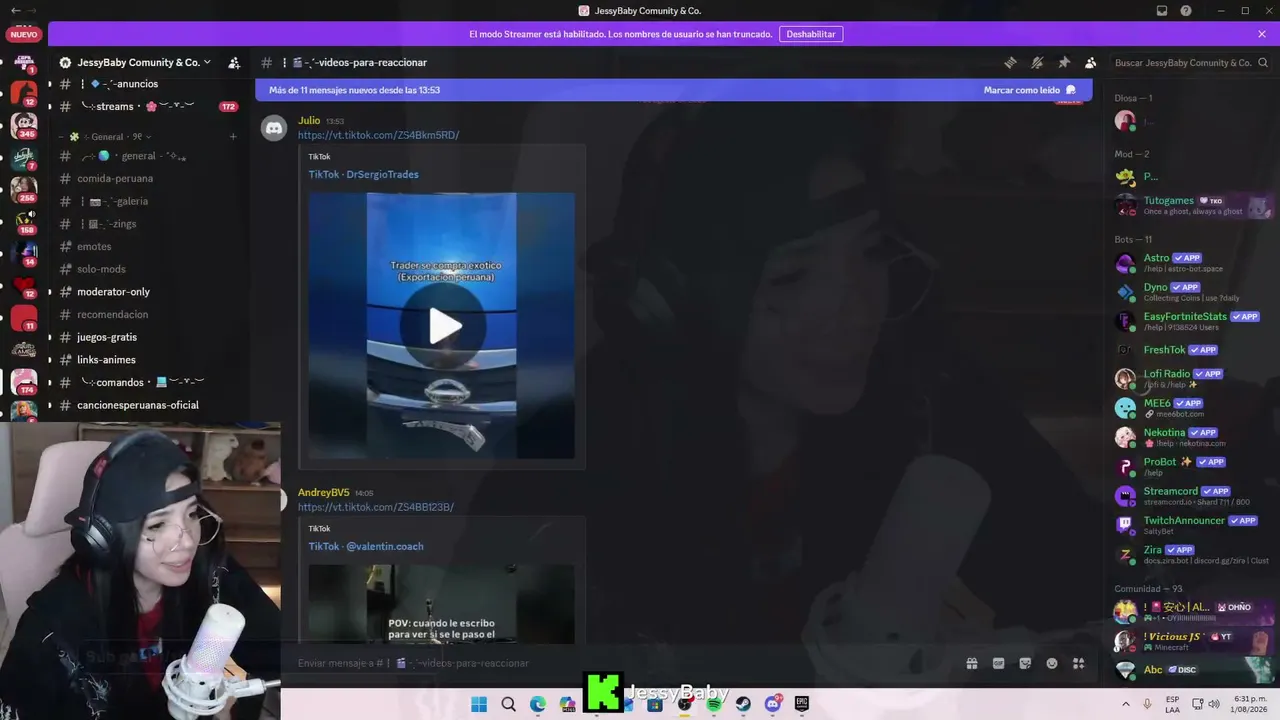Open AndreyBV5's vt.tiktok.com link
The width and height of the screenshot is (1280, 720).
tap(376, 507)
